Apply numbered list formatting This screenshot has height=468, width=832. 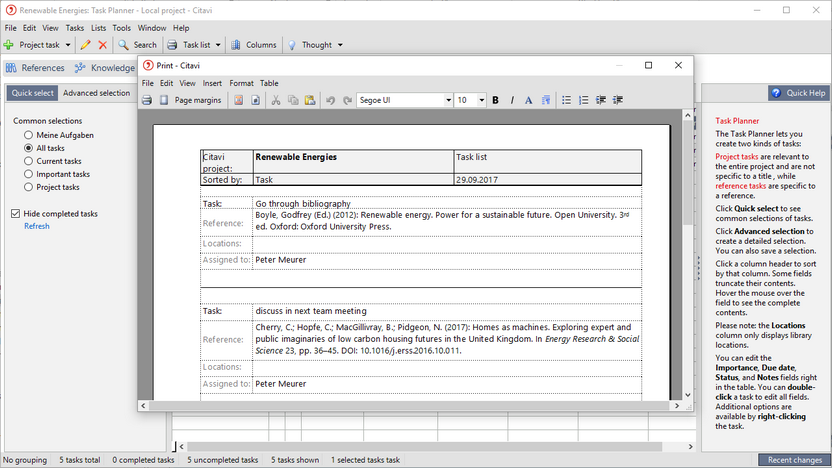tap(584, 100)
